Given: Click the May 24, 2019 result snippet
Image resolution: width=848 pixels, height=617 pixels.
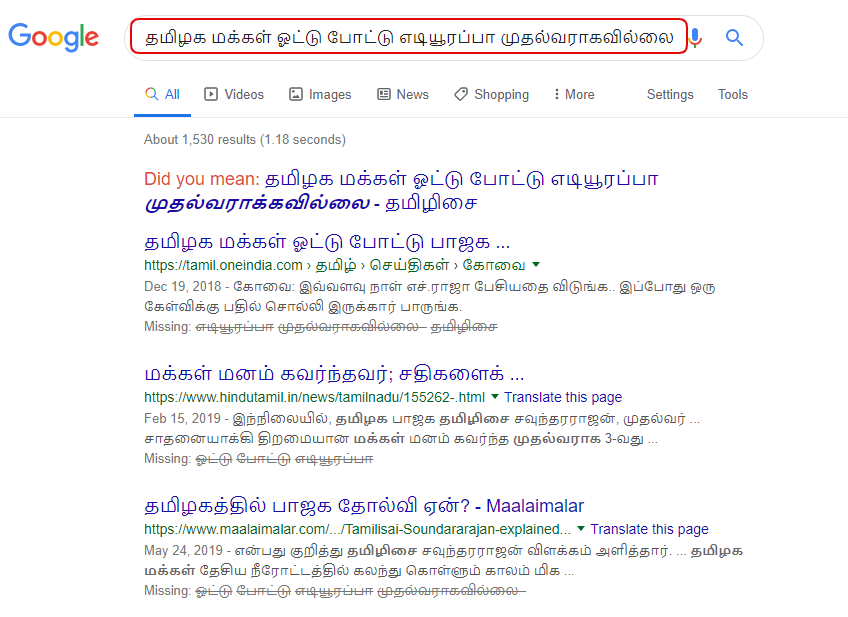Looking at the screenshot, I should pyautogui.click(x=443, y=560).
